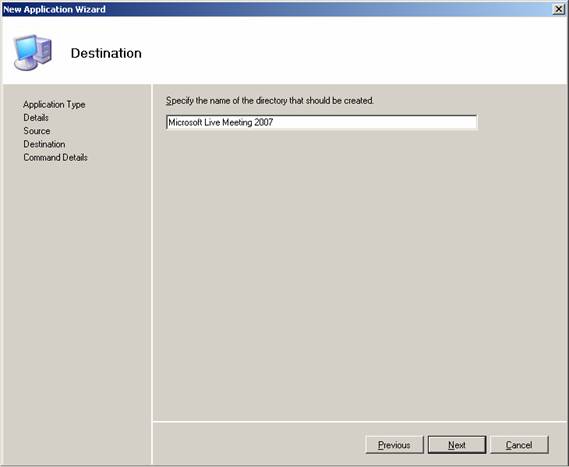Click the white header banner beside Destination

(x=352, y=51)
